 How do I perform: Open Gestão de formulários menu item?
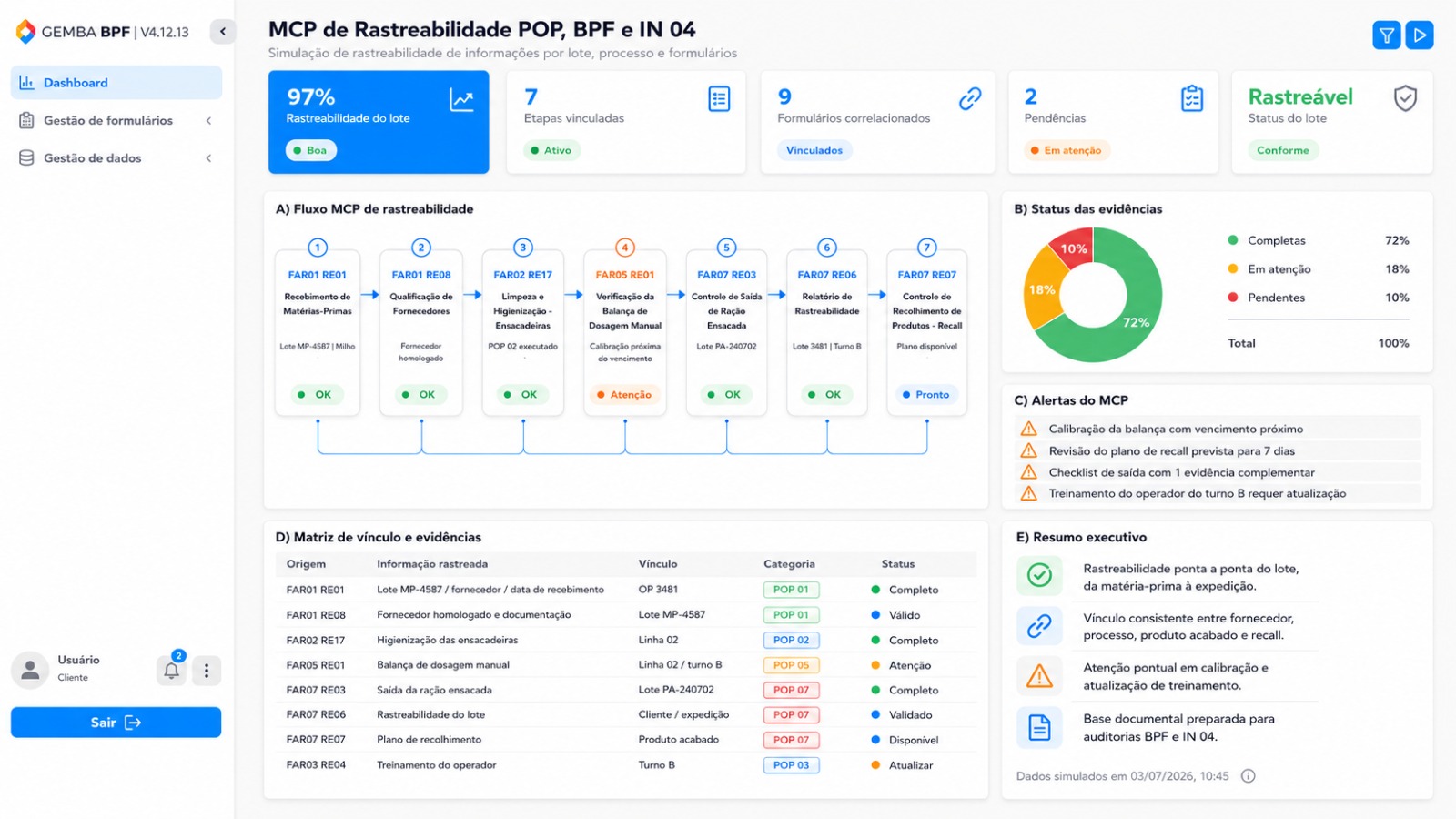click(116, 120)
